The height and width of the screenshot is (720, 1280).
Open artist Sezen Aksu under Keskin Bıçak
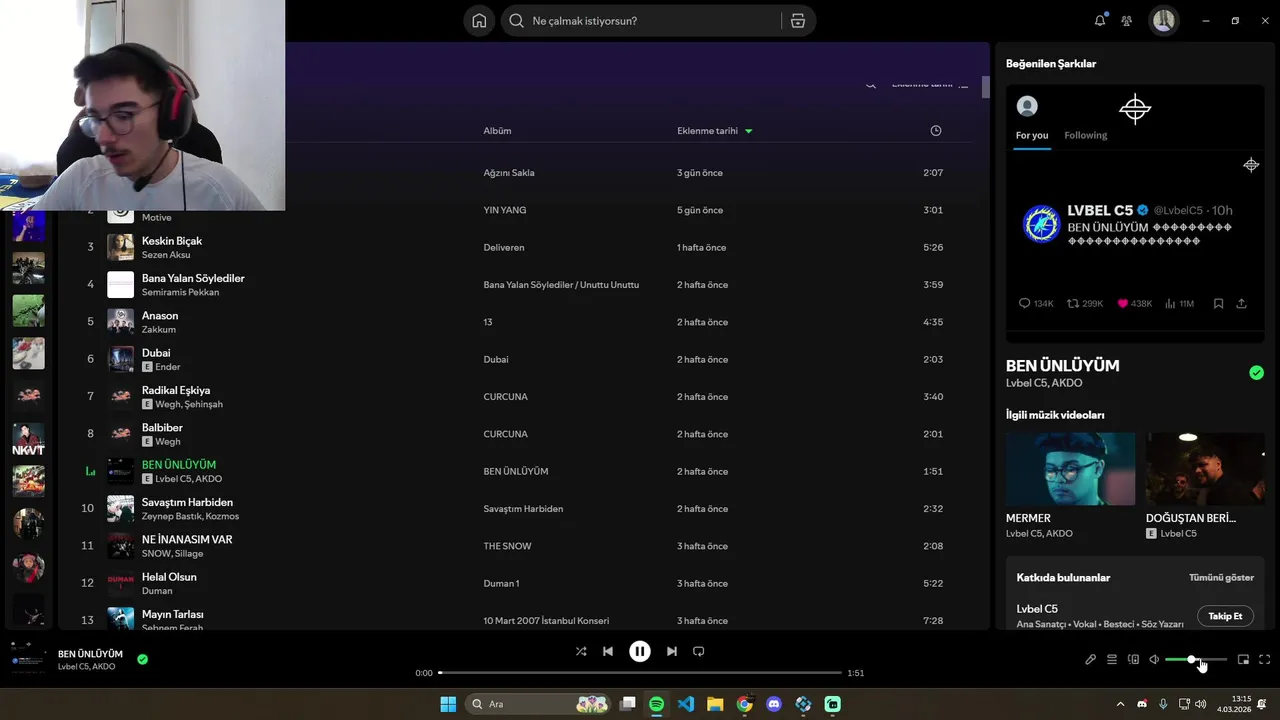(166, 255)
